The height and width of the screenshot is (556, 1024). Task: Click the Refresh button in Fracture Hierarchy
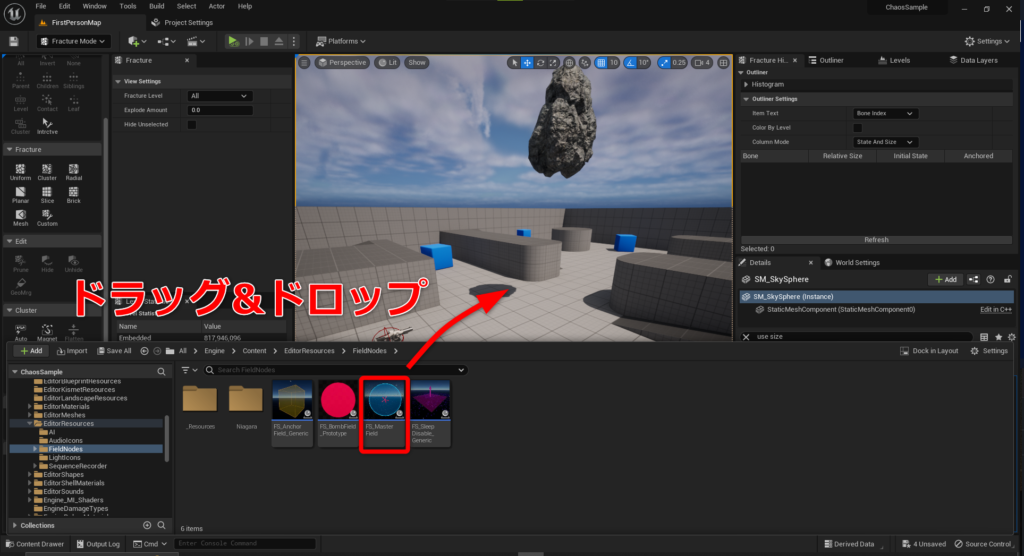point(876,240)
